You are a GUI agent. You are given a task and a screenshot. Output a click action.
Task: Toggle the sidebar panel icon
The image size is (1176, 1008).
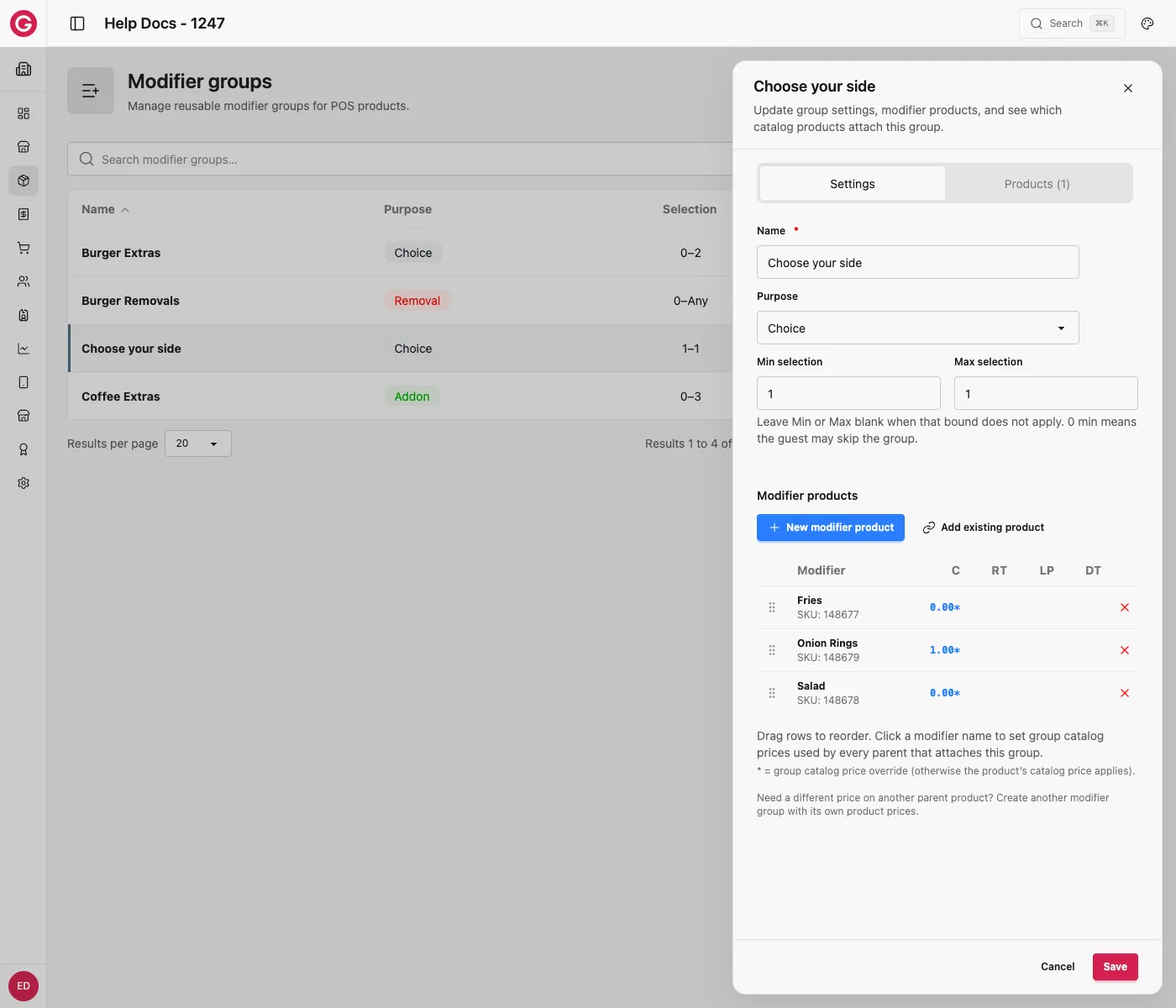tap(77, 24)
